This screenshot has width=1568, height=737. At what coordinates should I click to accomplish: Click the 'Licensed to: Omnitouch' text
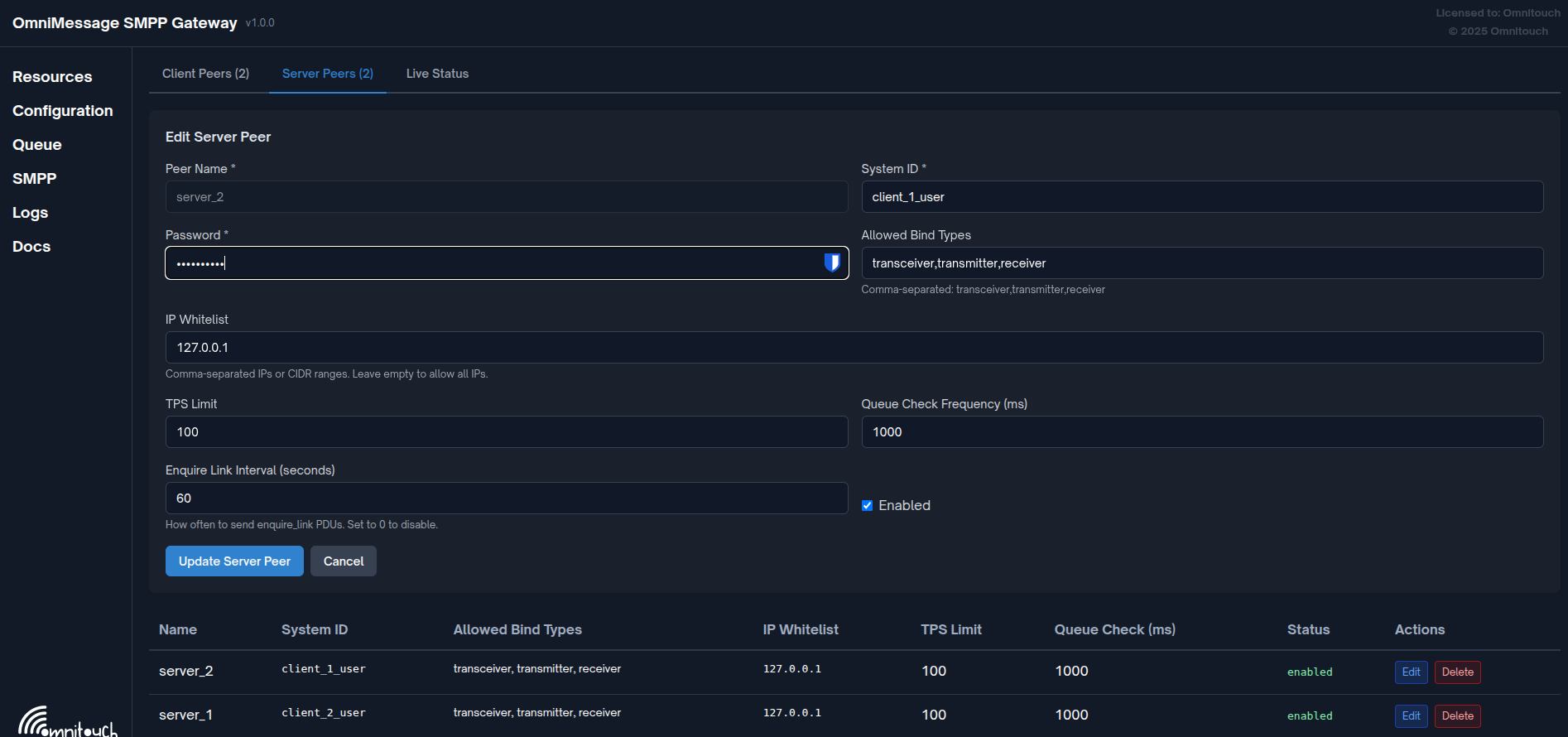click(1498, 13)
